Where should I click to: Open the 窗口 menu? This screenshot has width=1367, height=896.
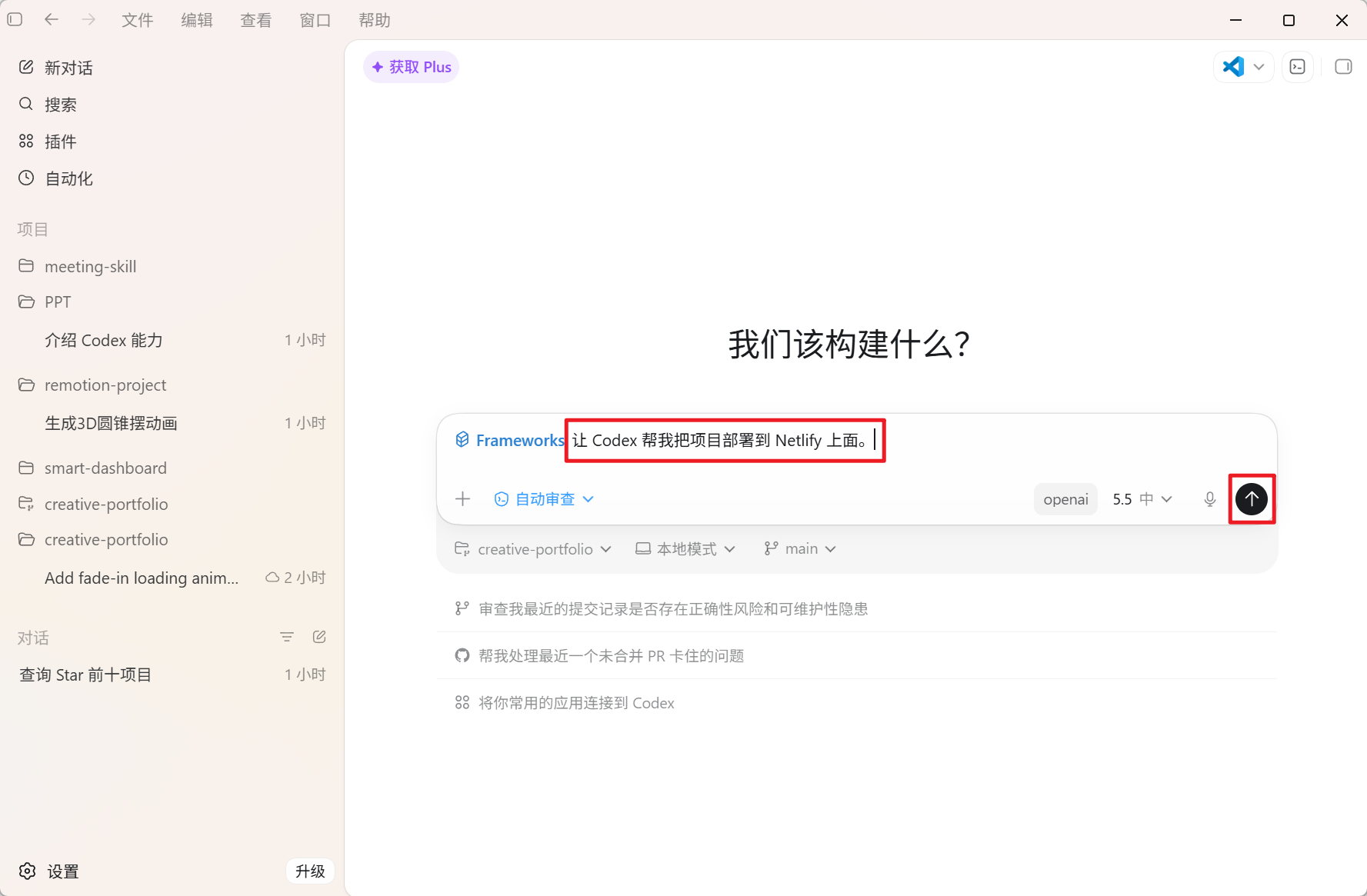pyautogui.click(x=315, y=20)
